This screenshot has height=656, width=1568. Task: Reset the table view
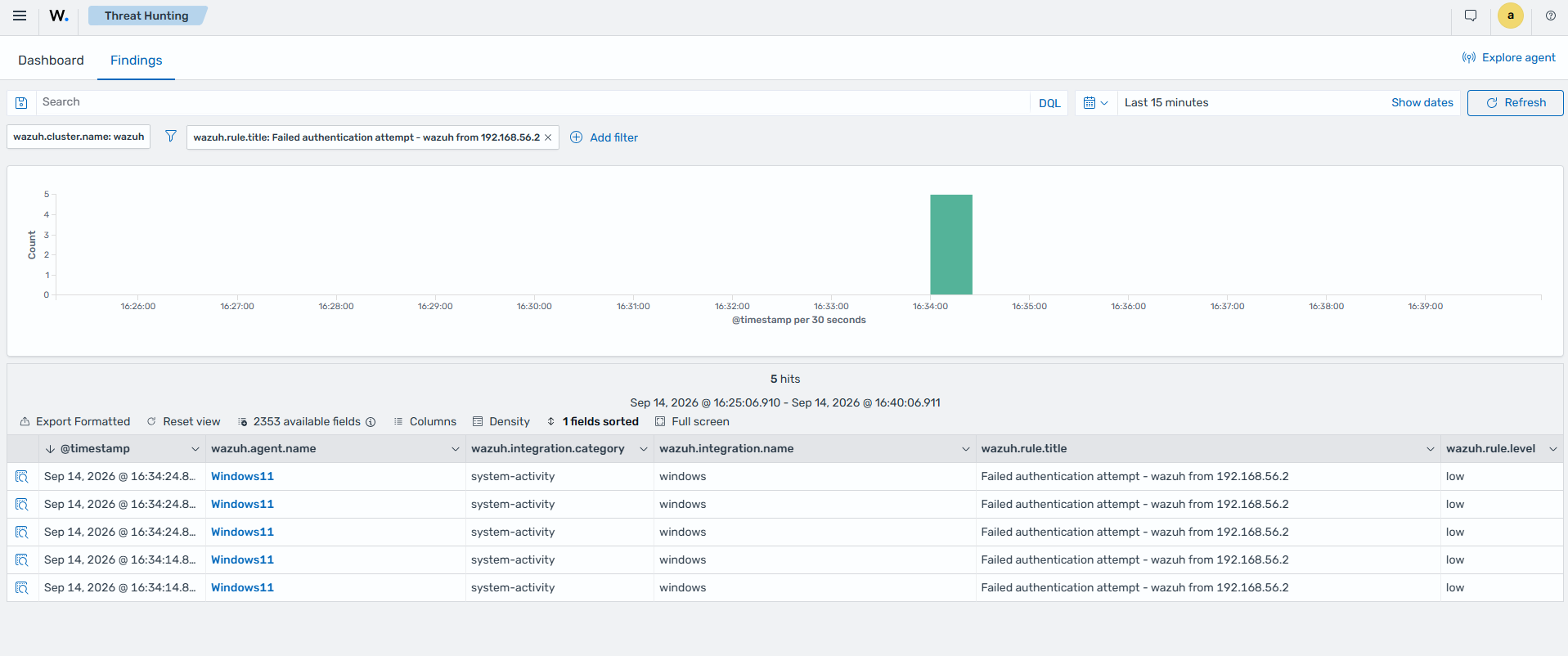(183, 422)
